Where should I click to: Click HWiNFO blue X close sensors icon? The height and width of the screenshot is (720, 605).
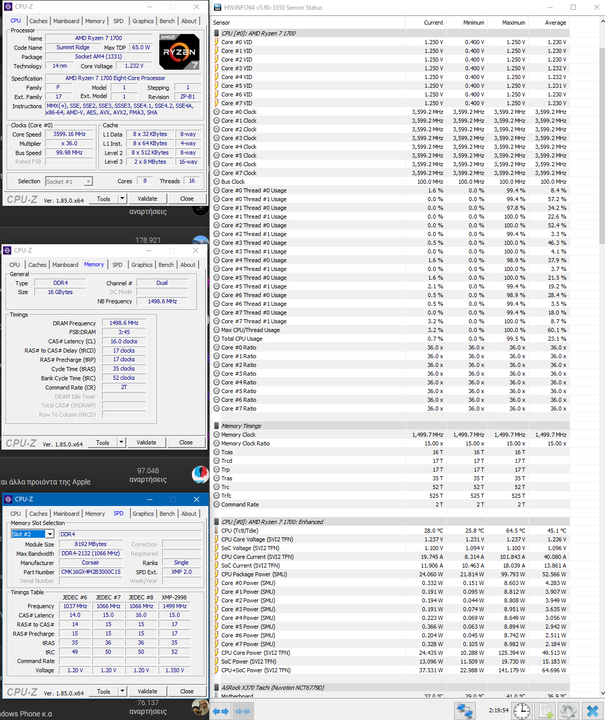pyautogui.click(x=592, y=711)
